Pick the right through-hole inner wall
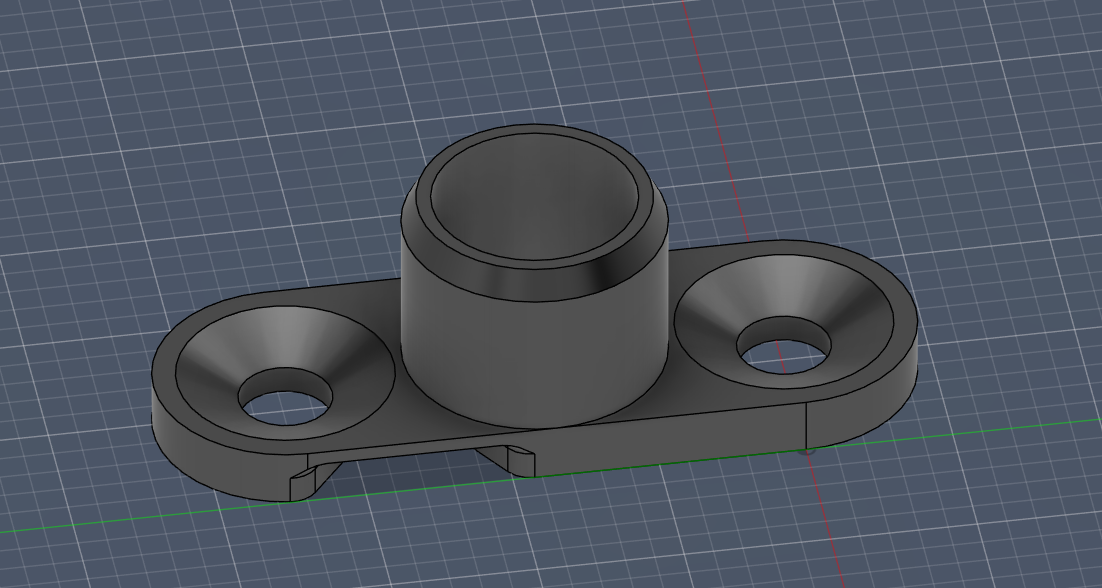 pos(784,330)
